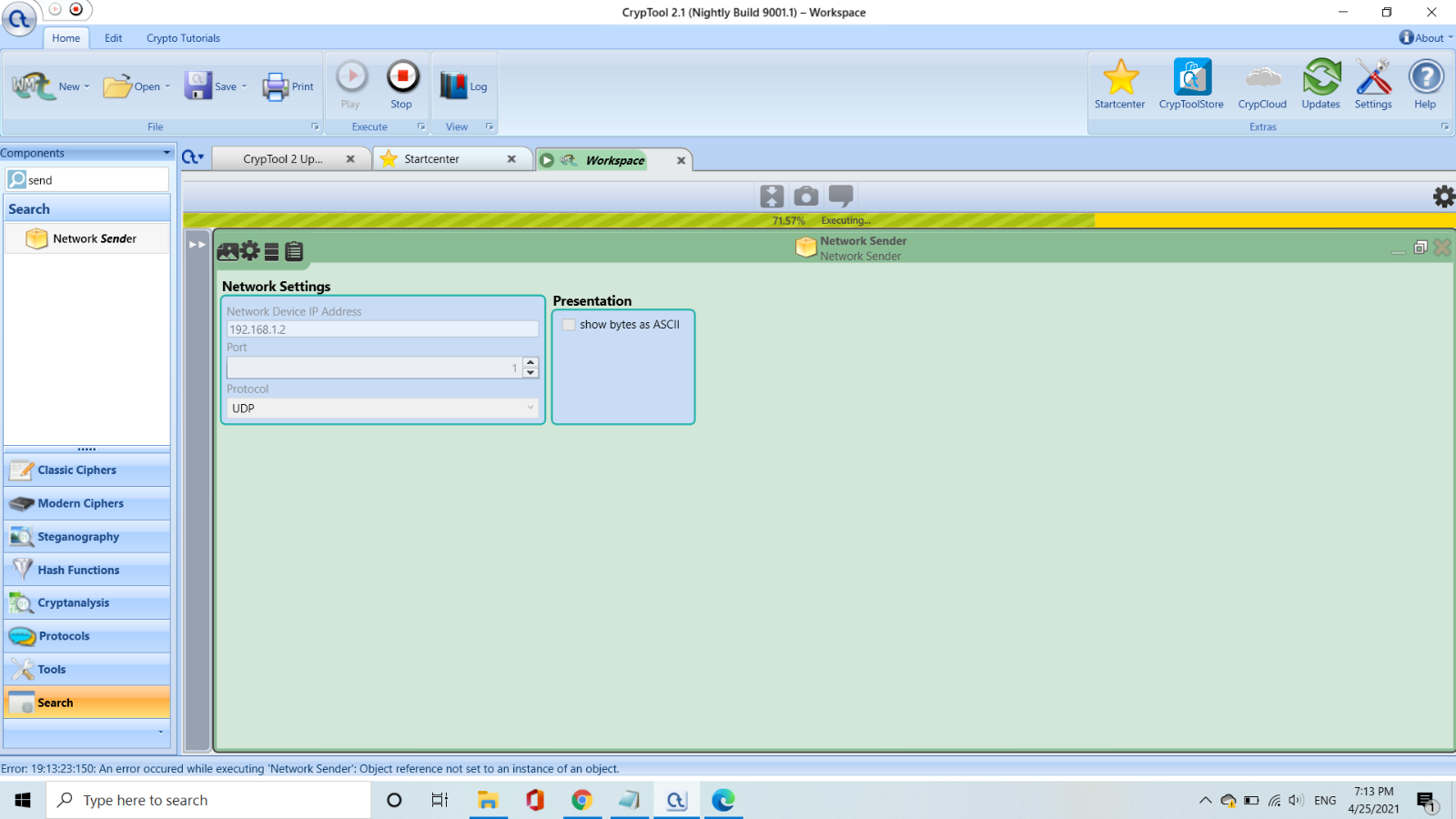Open the CrypTool application menu orb
This screenshot has width=1456, height=819.
[x=19, y=19]
